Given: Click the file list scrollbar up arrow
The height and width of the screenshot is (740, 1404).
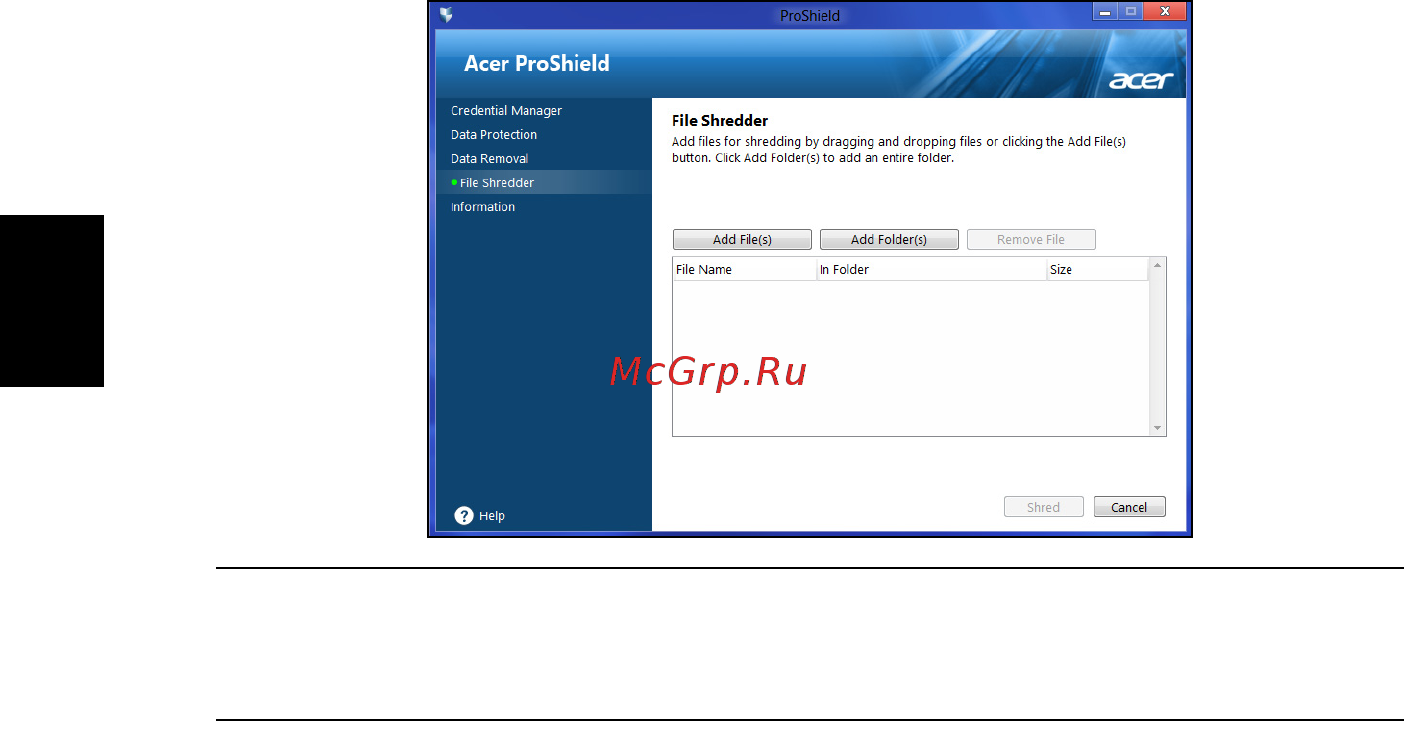Looking at the screenshot, I should (x=1158, y=266).
